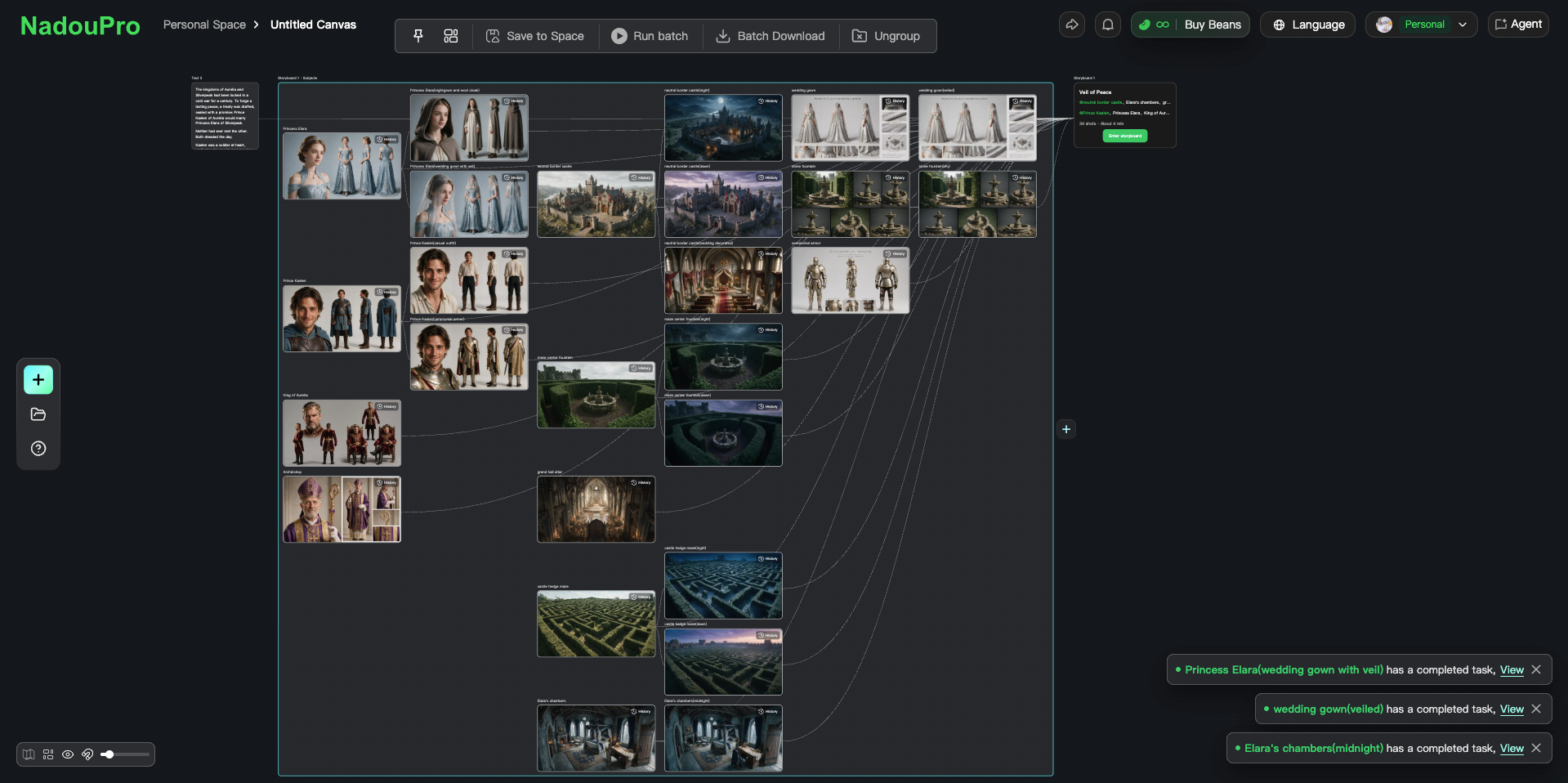The height and width of the screenshot is (783, 1568).
Task: View the wedding gown(veiled) completed task
Action: (x=1512, y=709)
